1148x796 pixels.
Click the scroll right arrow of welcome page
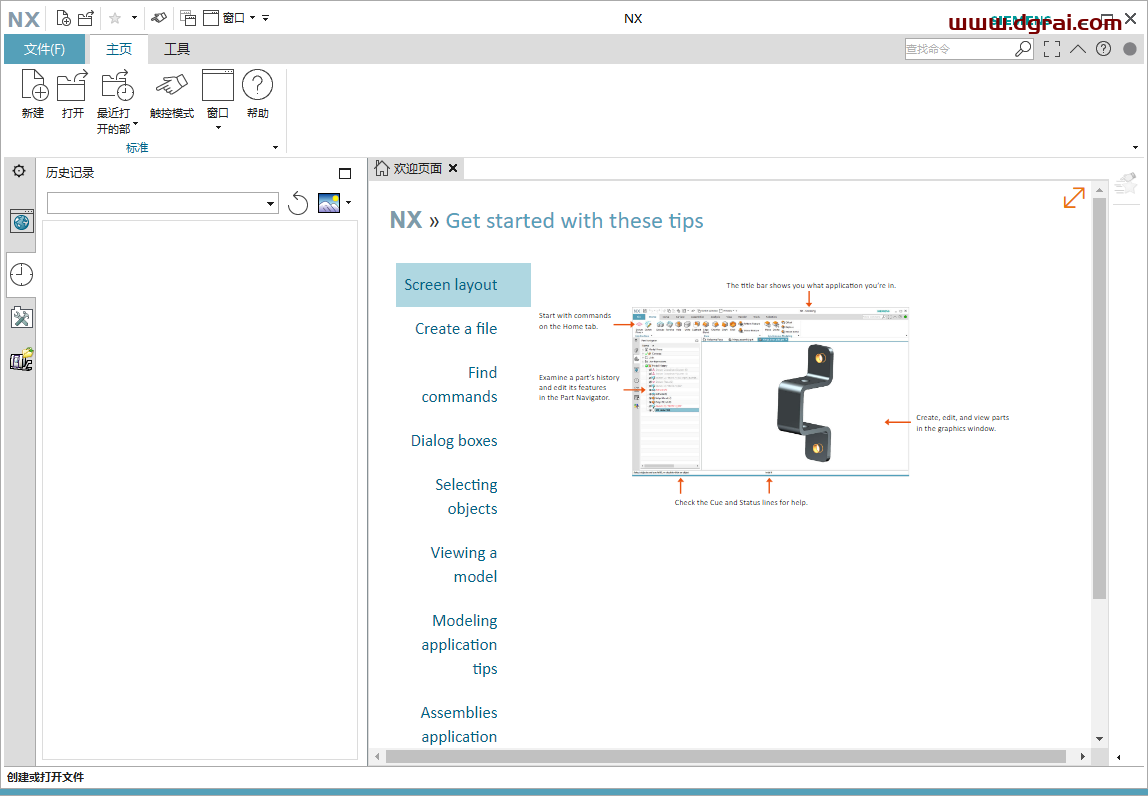point(1083,756)
